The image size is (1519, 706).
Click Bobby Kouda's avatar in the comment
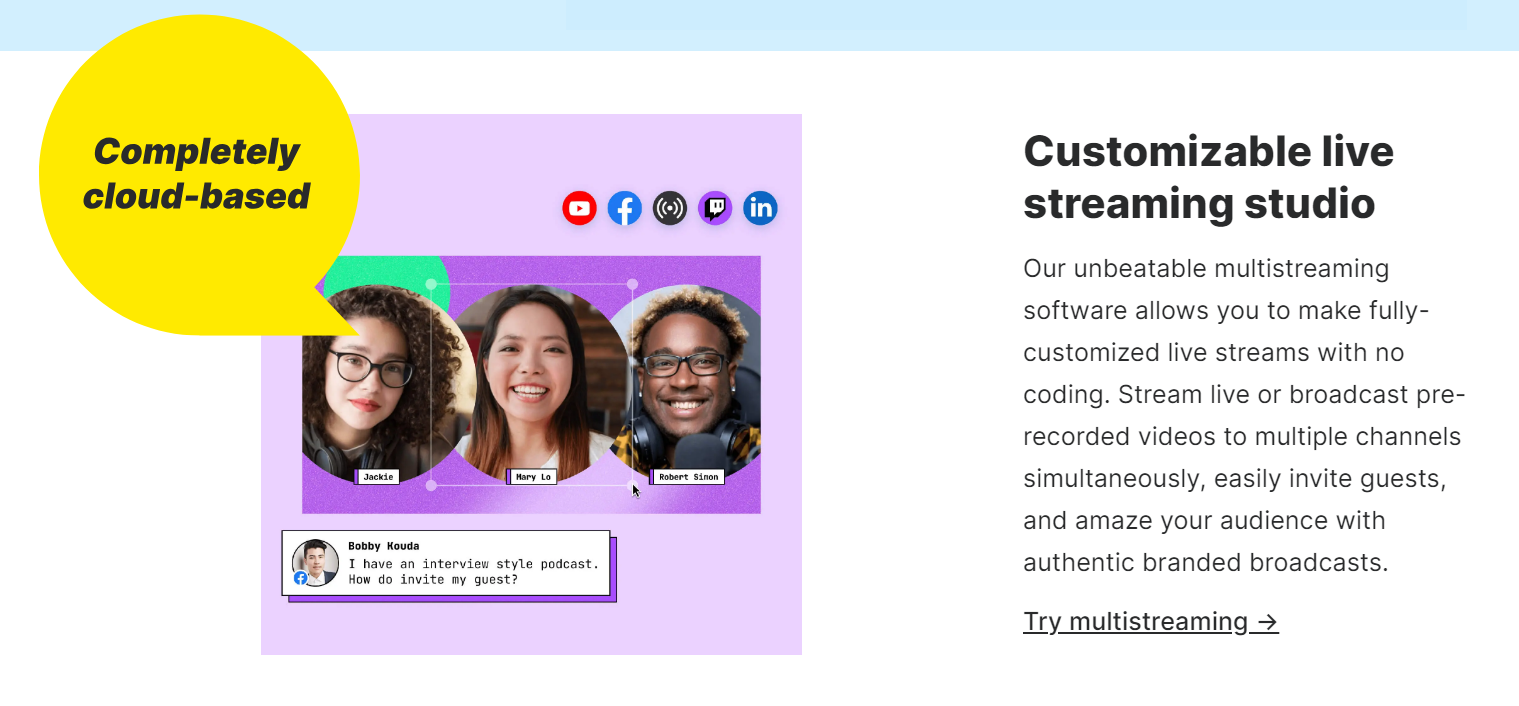(315, 563)
